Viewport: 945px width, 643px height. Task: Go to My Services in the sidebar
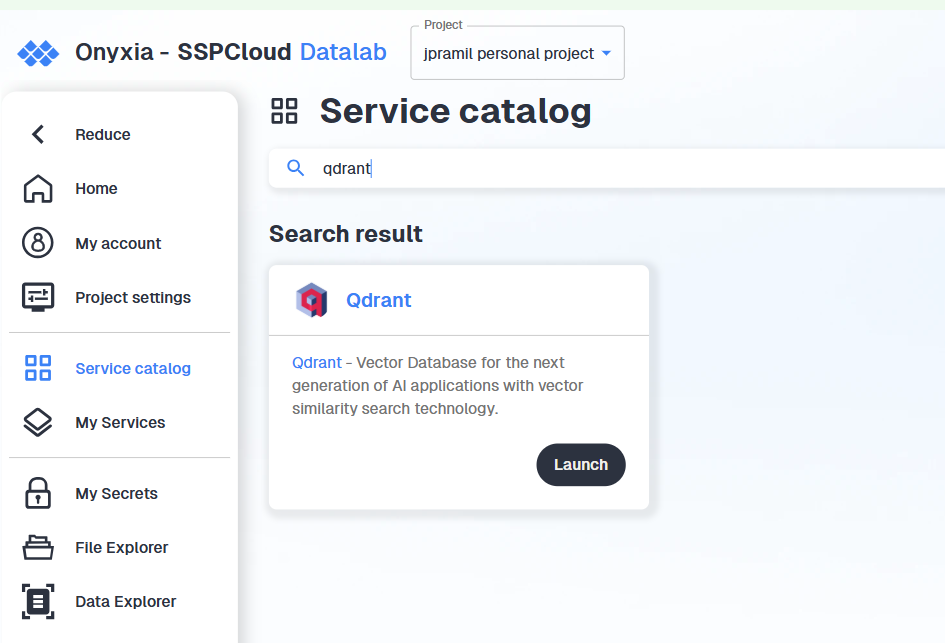[x=120, y=422]
